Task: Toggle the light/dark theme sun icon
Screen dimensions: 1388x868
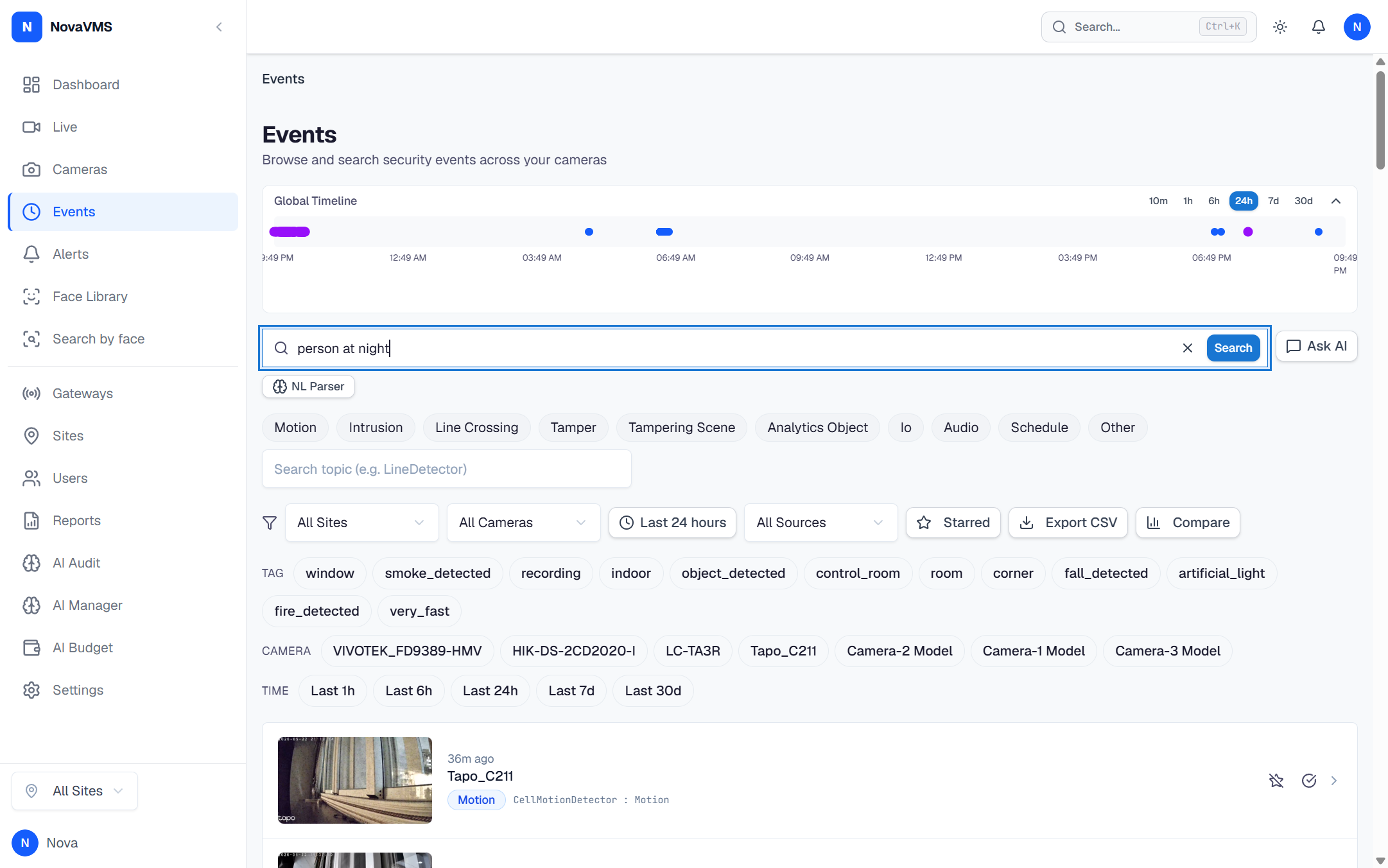Action: [1280, 27]
